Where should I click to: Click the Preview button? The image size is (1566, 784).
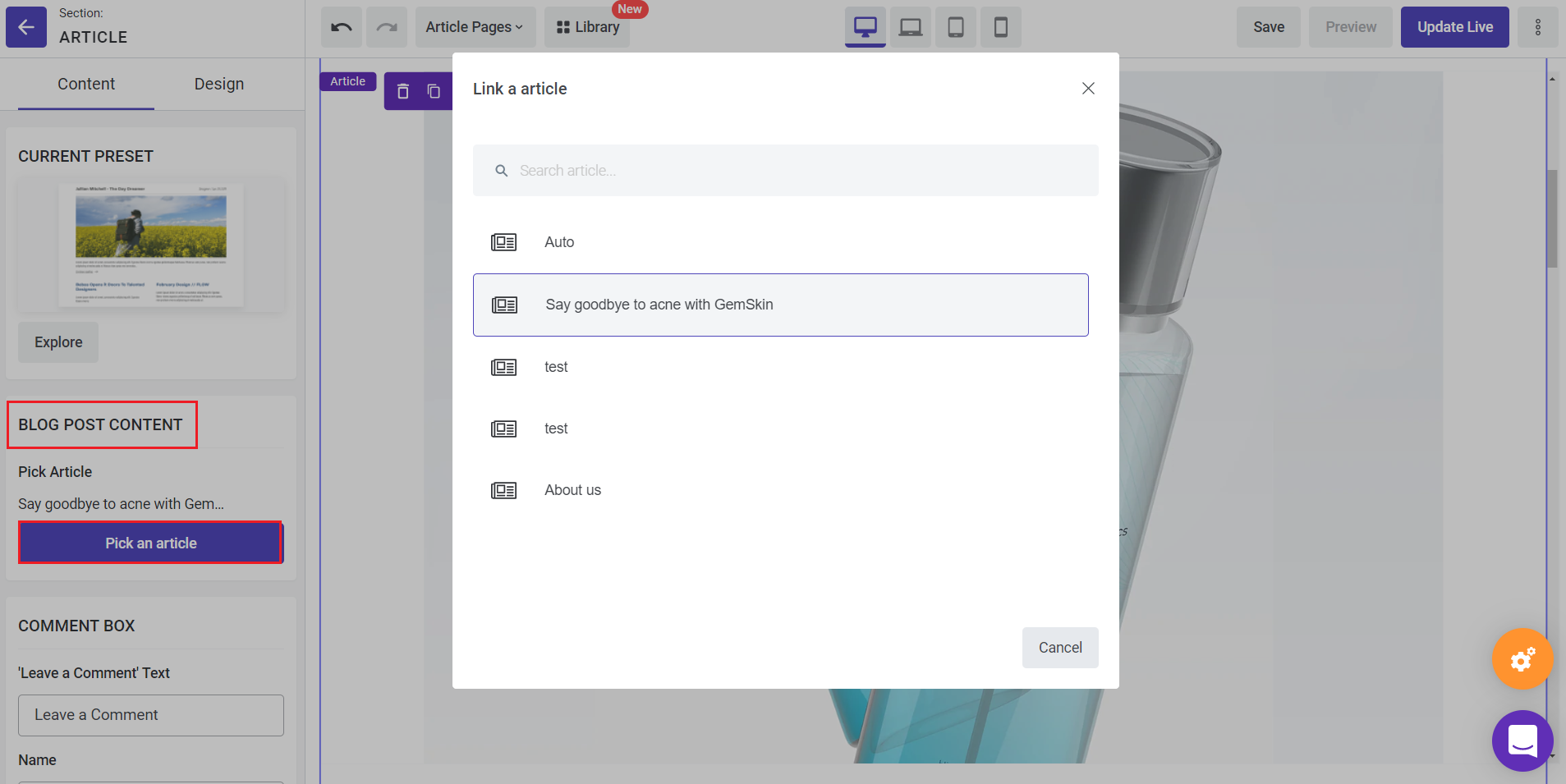point(1351,27)
